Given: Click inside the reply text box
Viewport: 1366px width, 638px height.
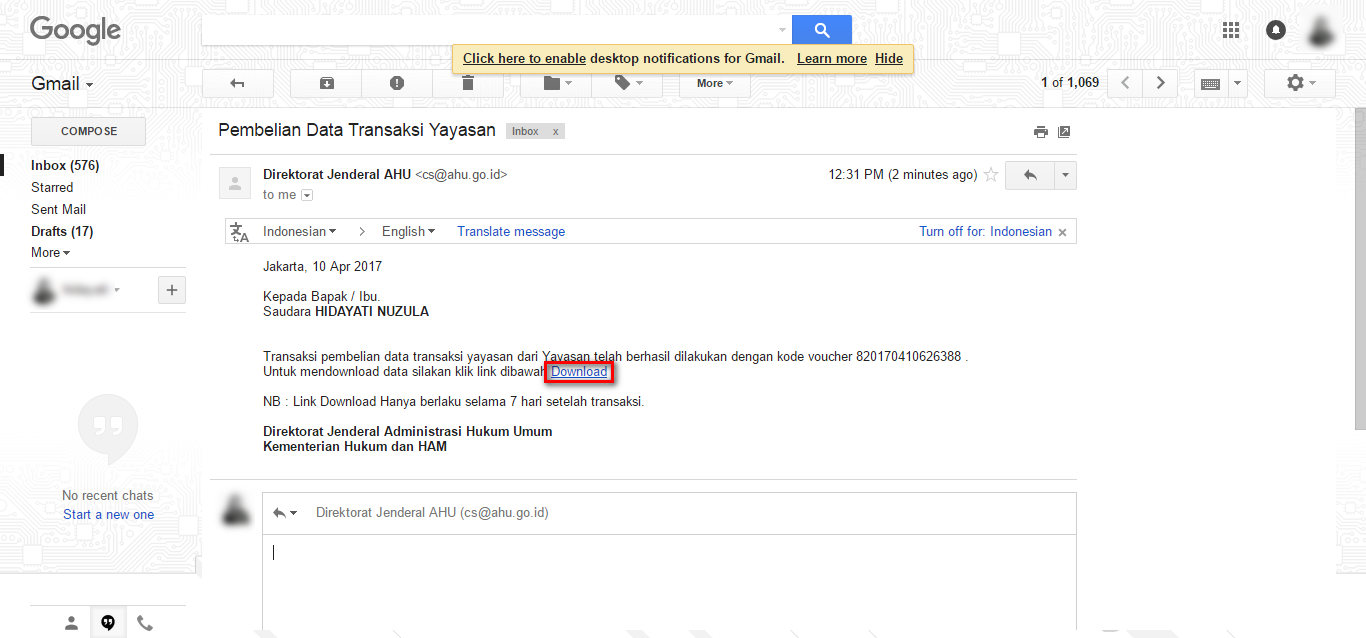Looking at the screenshot, I should coord(668,580).
